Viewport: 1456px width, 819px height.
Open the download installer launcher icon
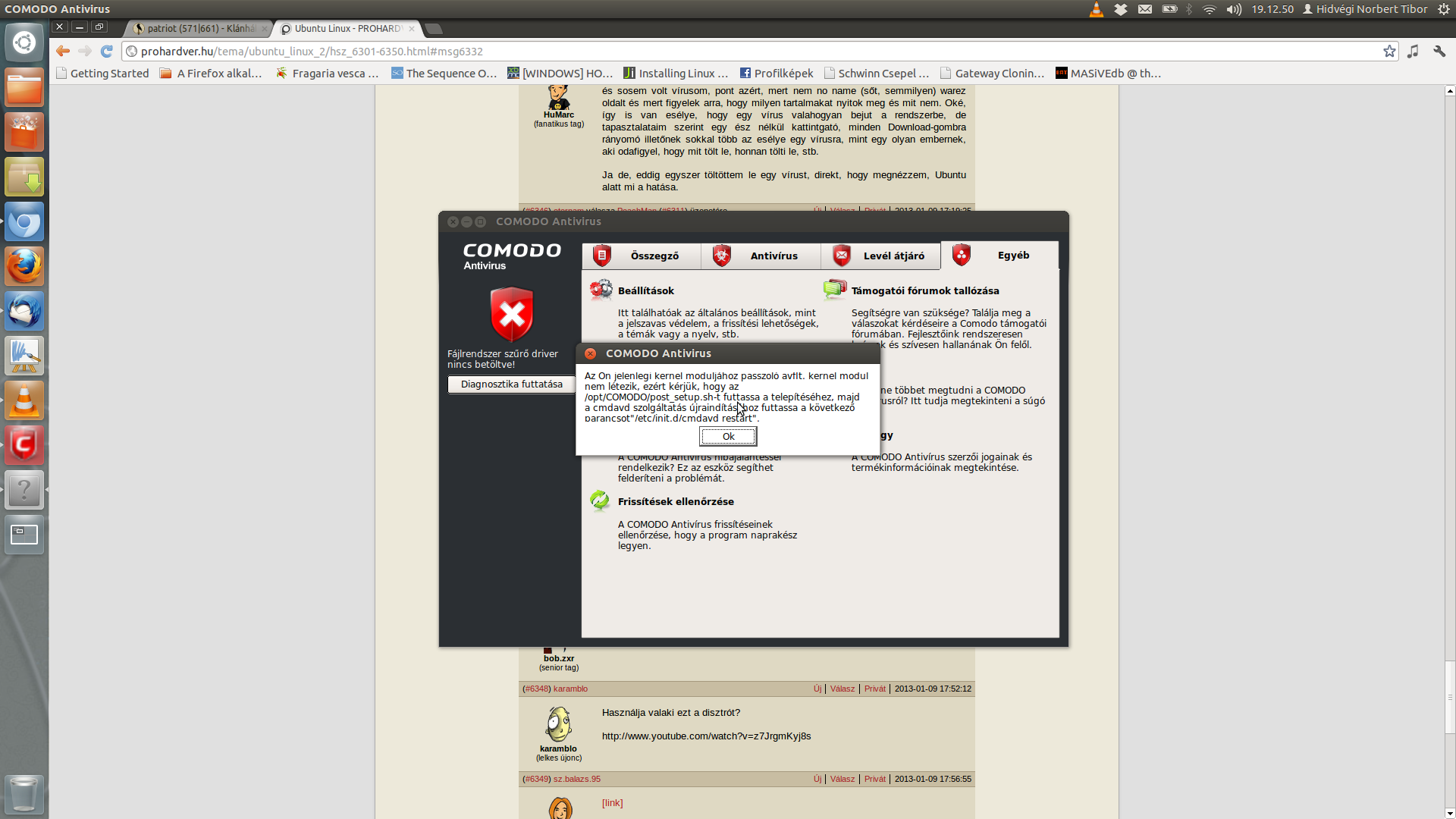24,177
